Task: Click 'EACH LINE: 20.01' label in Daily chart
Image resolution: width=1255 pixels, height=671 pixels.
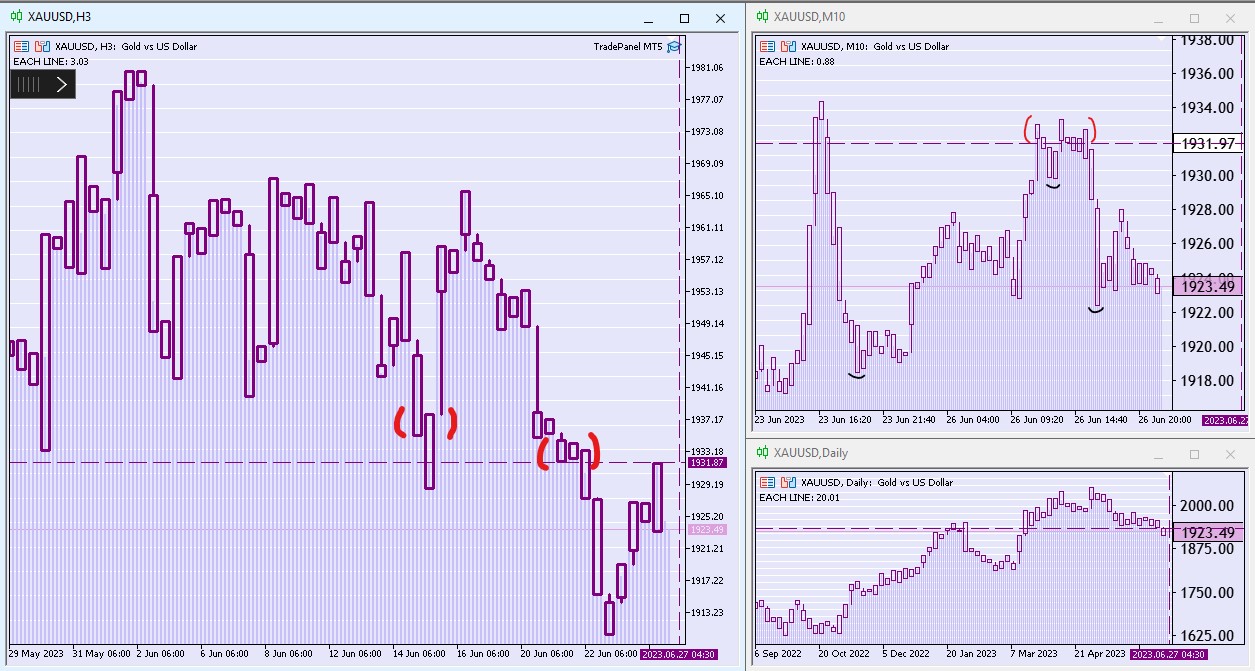Action: click(x=800, y=497)
